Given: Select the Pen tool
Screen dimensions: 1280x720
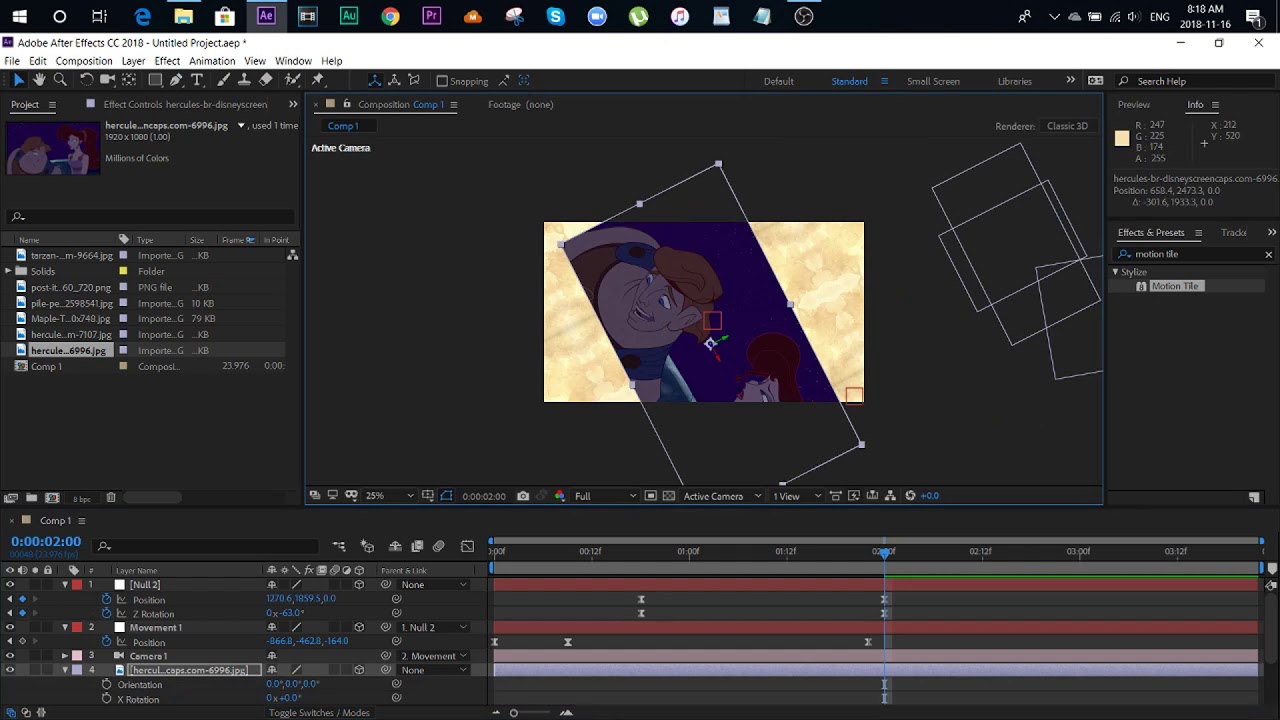Looking at the screenshot, I should click(x=176, y=80).
